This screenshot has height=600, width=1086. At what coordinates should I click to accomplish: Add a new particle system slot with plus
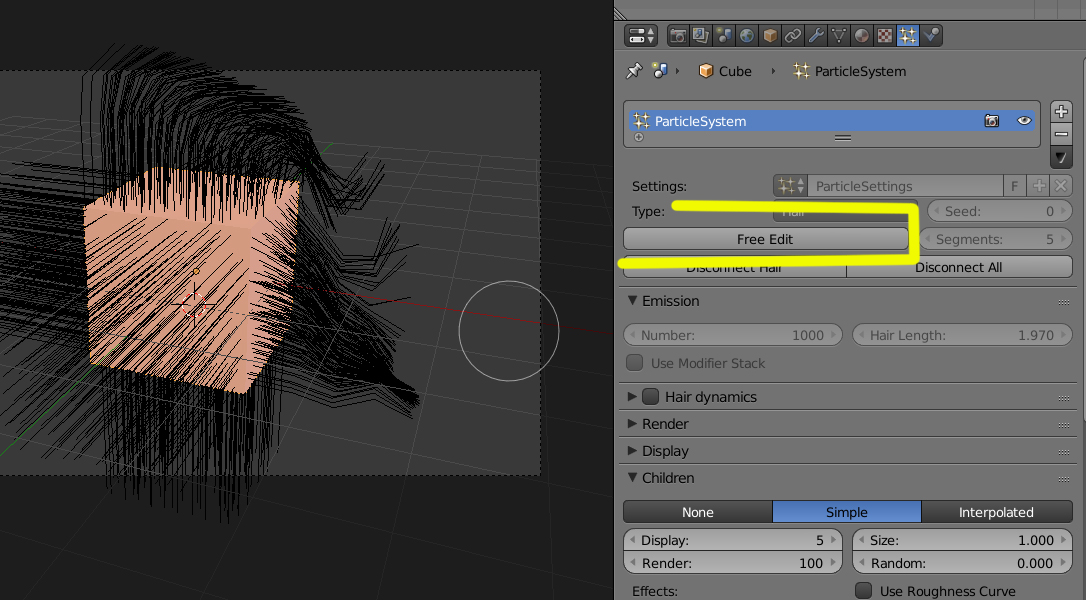tap(1061, 111)
